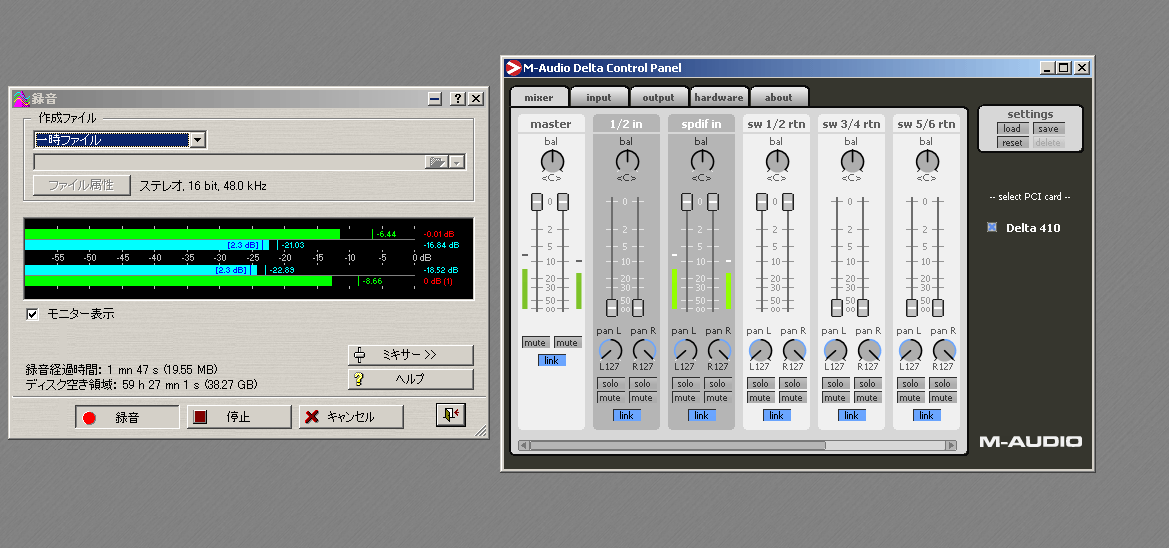Viewport: 1169px width, 548px height.
Task: Click the sw 5/6 rtn pan L knob
Action: pyautogui.click(x=910, y=350)
